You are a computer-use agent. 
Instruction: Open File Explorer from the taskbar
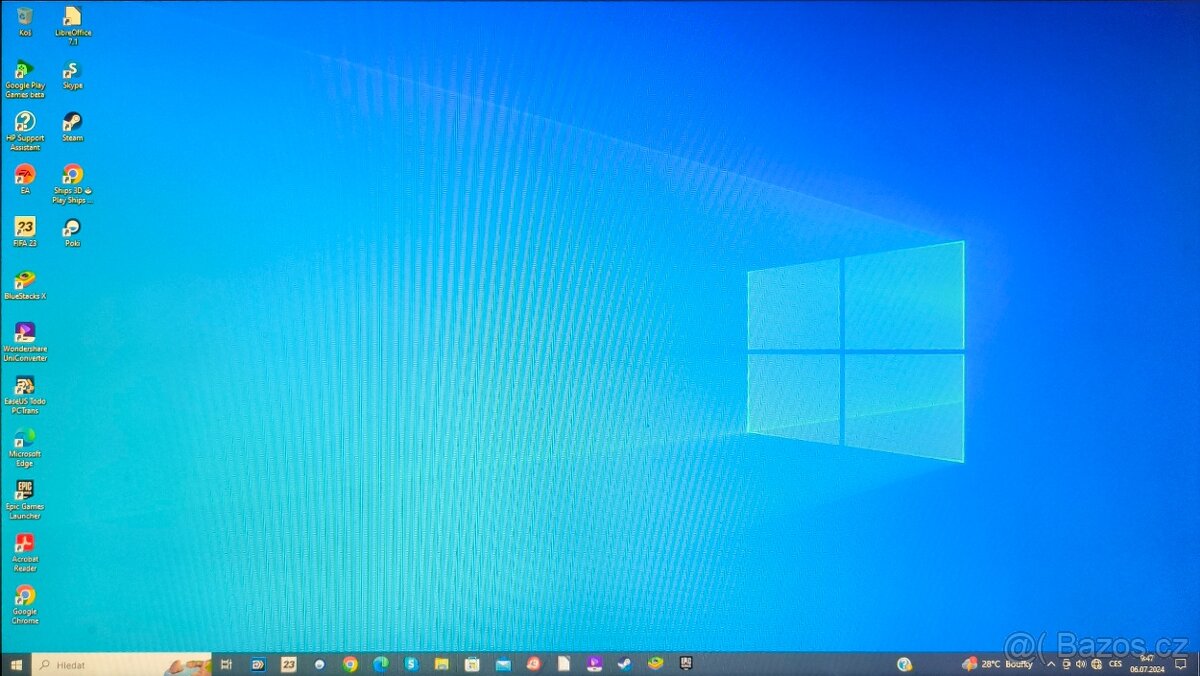pos(441,664)
